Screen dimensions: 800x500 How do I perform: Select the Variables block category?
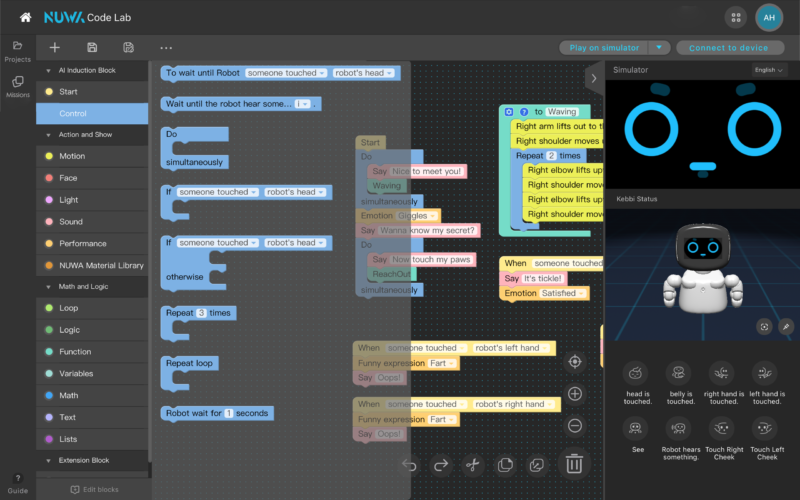(x=76, y=374)
